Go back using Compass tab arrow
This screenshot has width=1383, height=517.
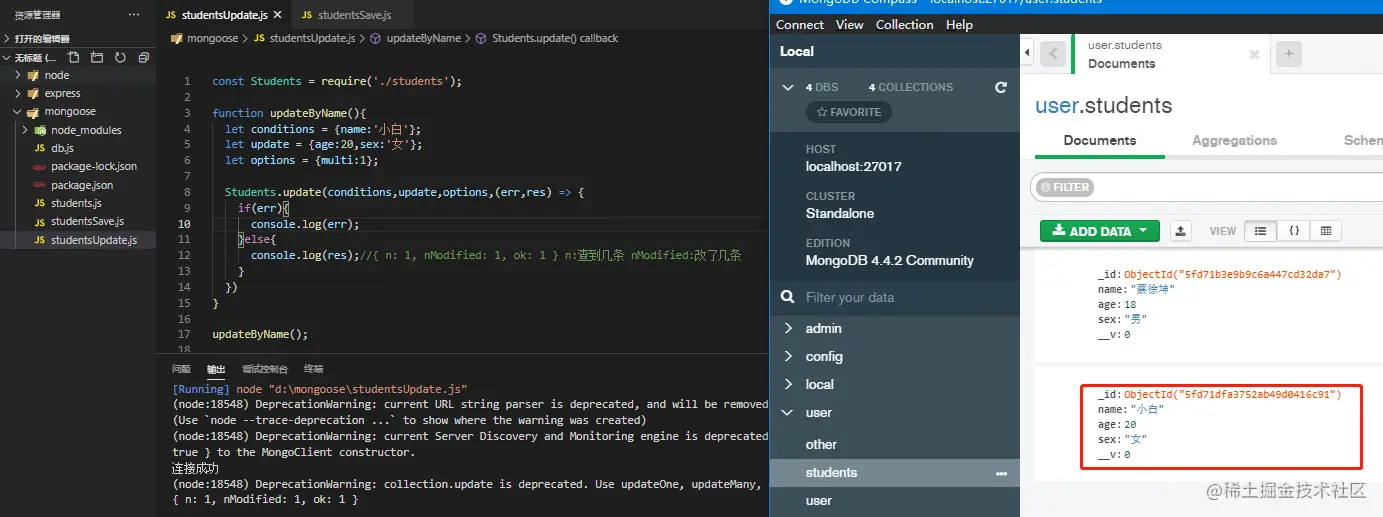click(1052, 54)
